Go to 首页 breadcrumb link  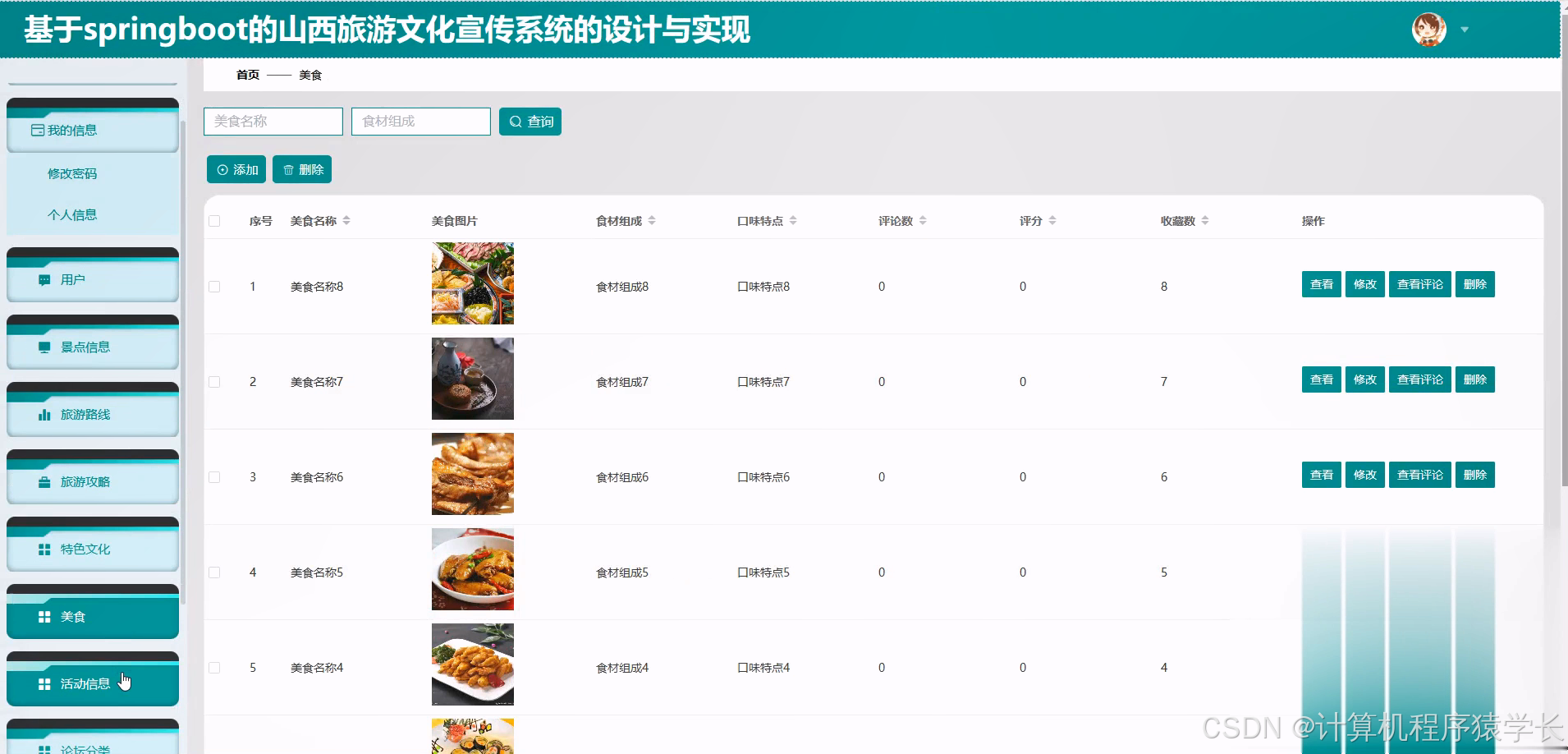coord(248,75)
